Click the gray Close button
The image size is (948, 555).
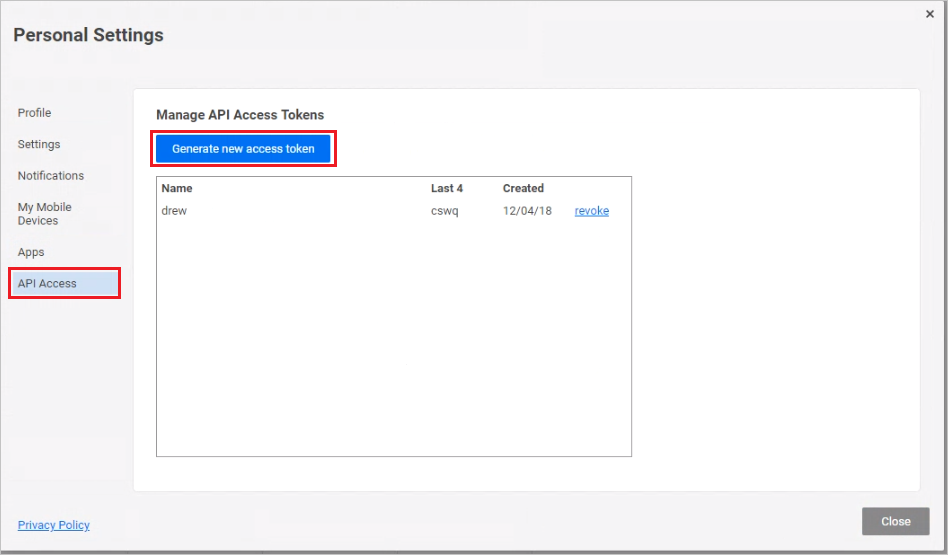tap(895, 521)
